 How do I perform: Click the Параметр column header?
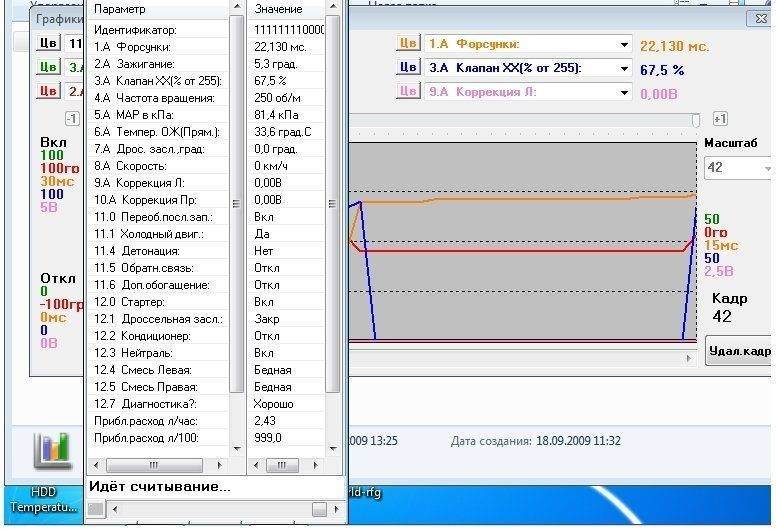160,9
